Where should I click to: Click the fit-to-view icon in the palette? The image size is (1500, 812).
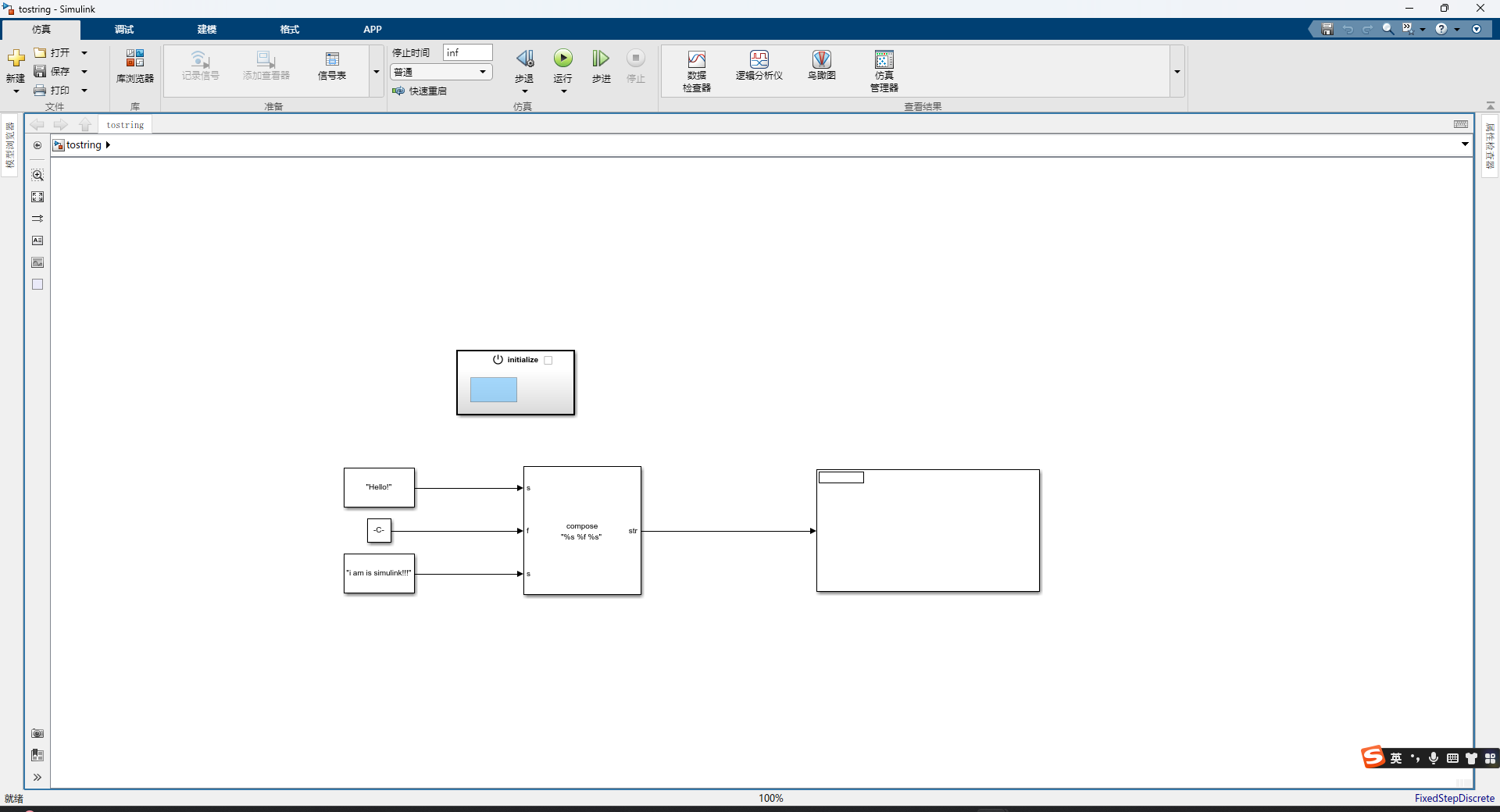tap(37, 197)
